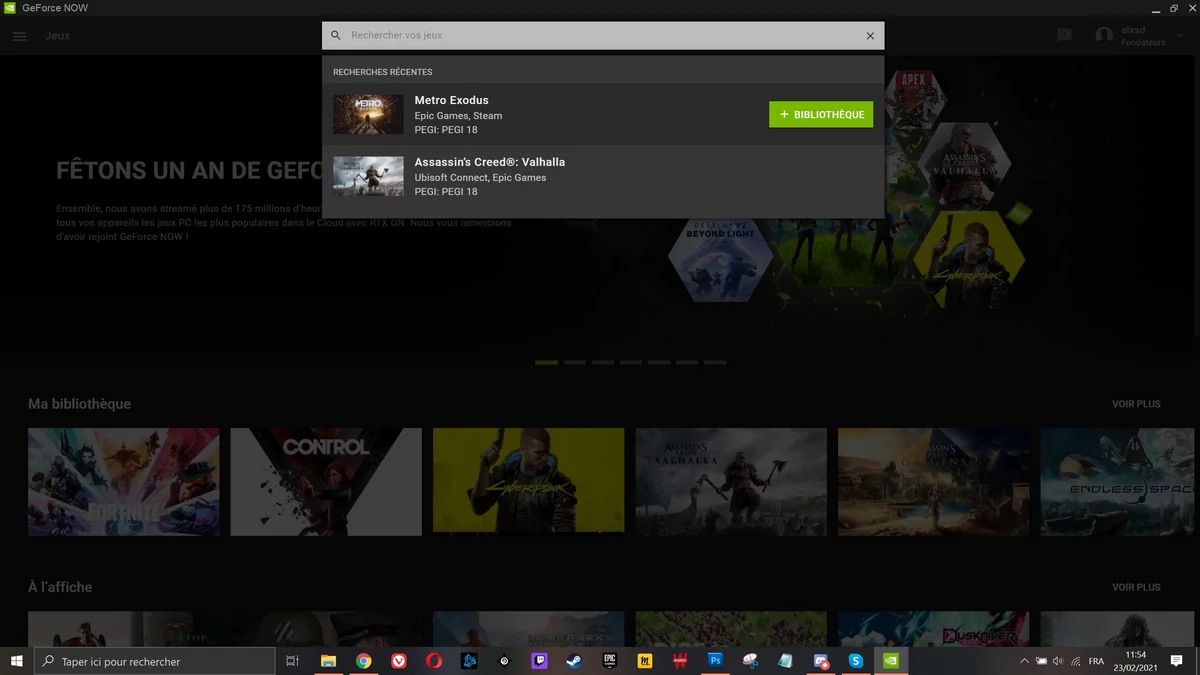
Task: Open Photoshop from taskbar
Action: [x=715, y=661]
